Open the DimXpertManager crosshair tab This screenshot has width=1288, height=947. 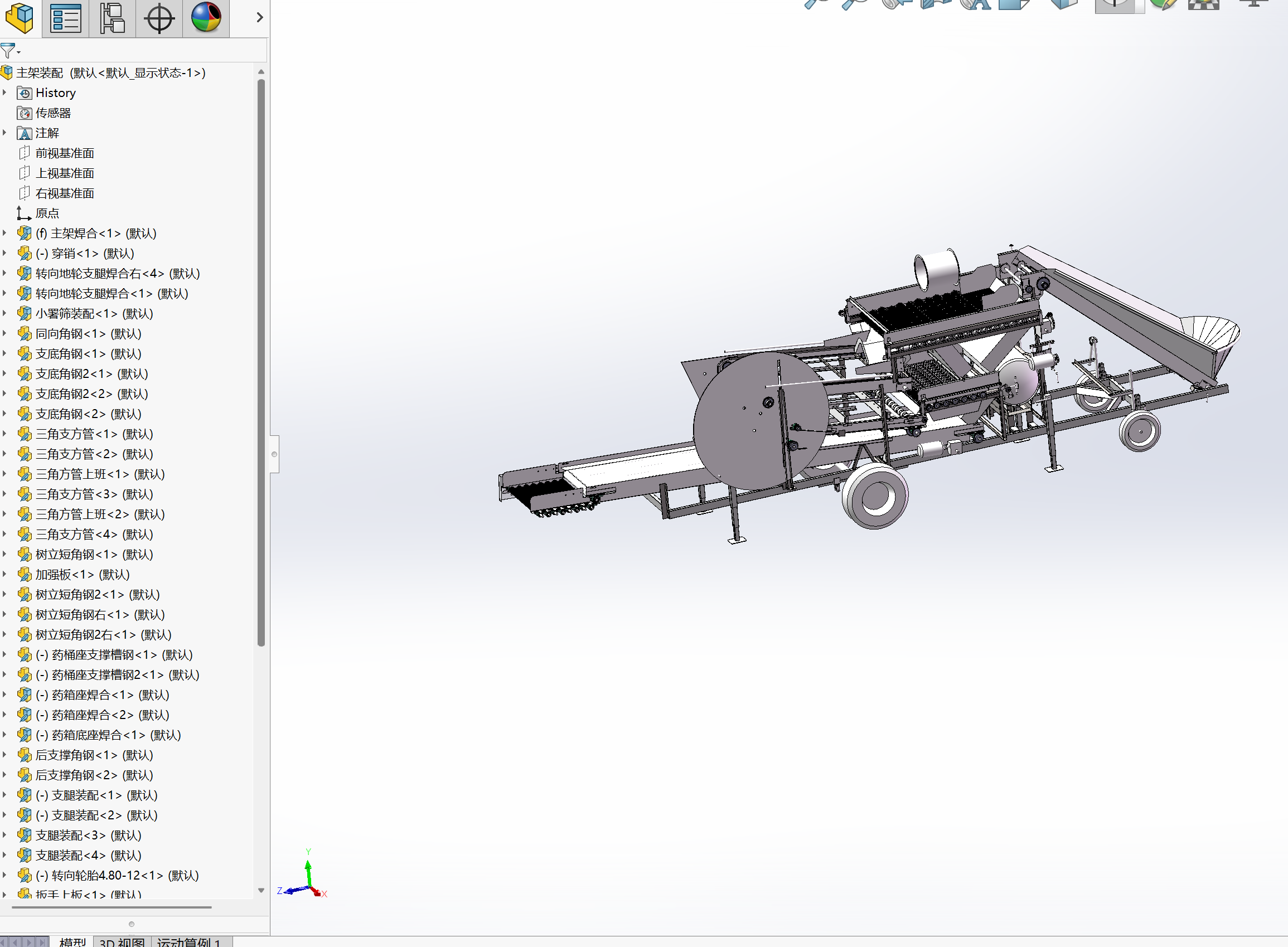(x=159, y=18)
